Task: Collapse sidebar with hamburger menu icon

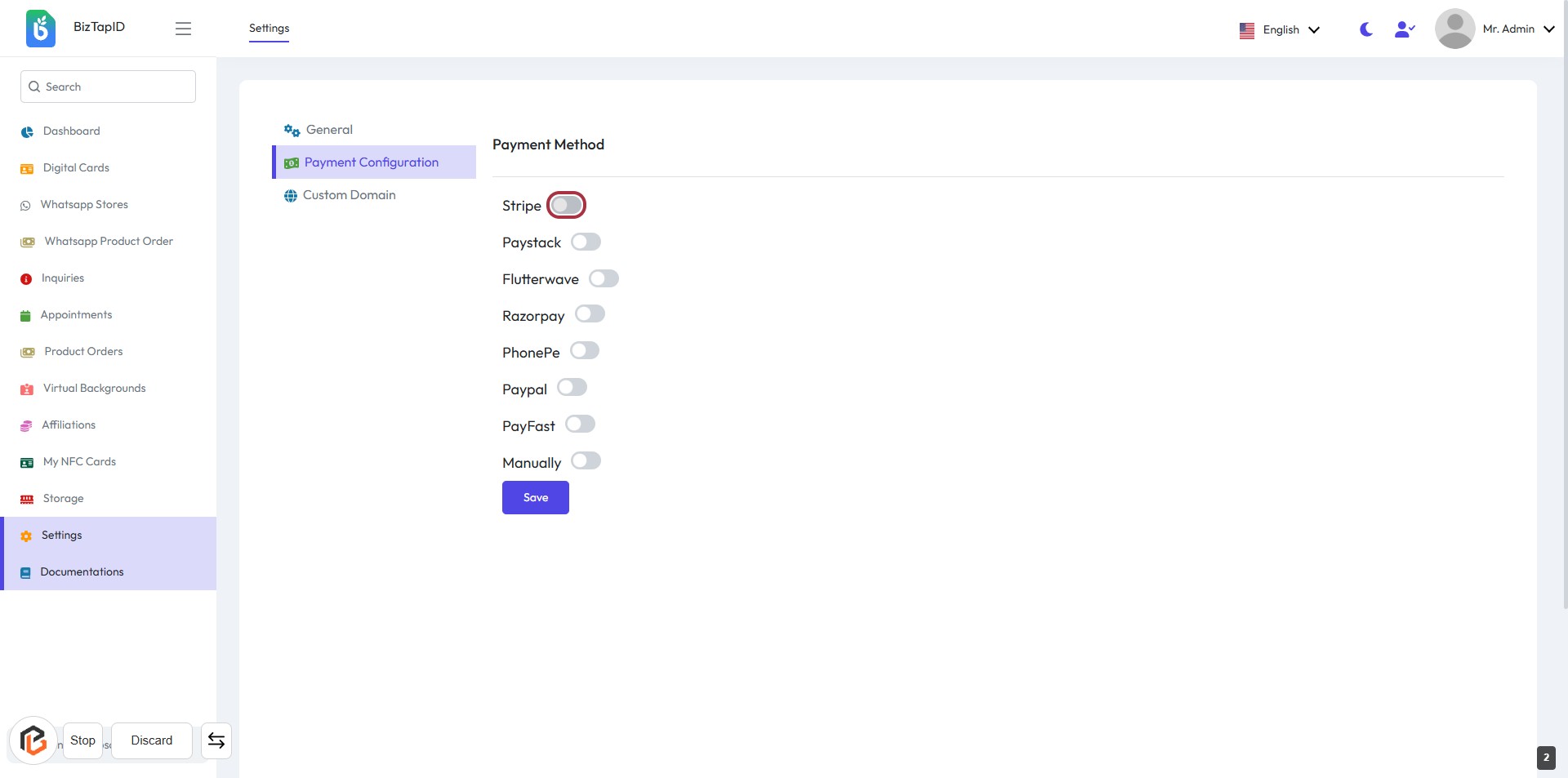Action: tap(183, 29)
